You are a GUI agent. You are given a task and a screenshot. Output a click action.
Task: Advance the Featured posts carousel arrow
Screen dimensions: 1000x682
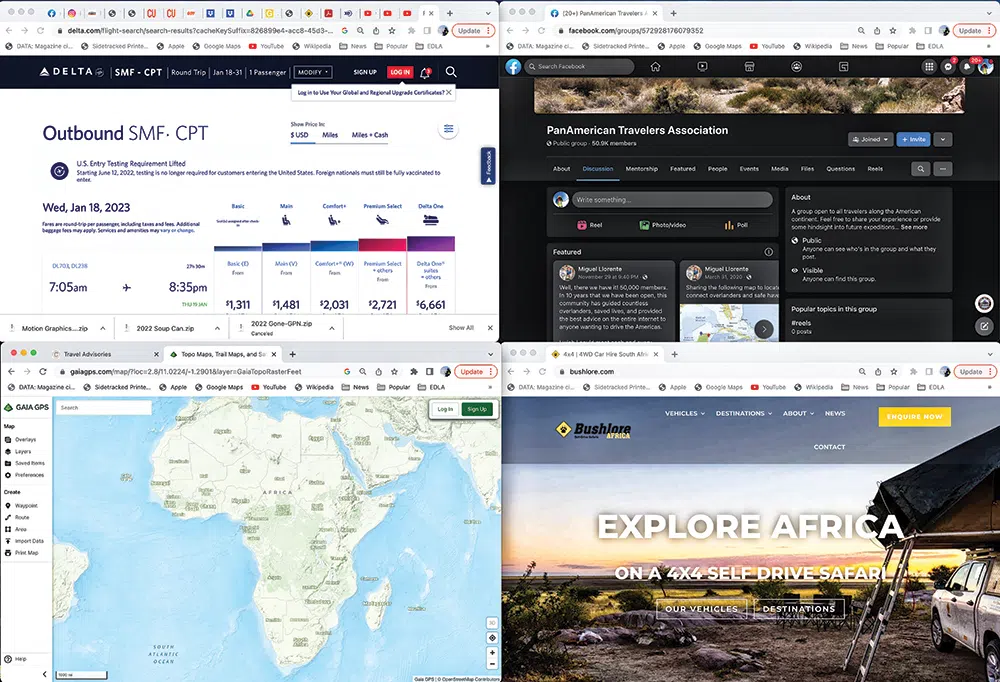[x=763, y=329]
